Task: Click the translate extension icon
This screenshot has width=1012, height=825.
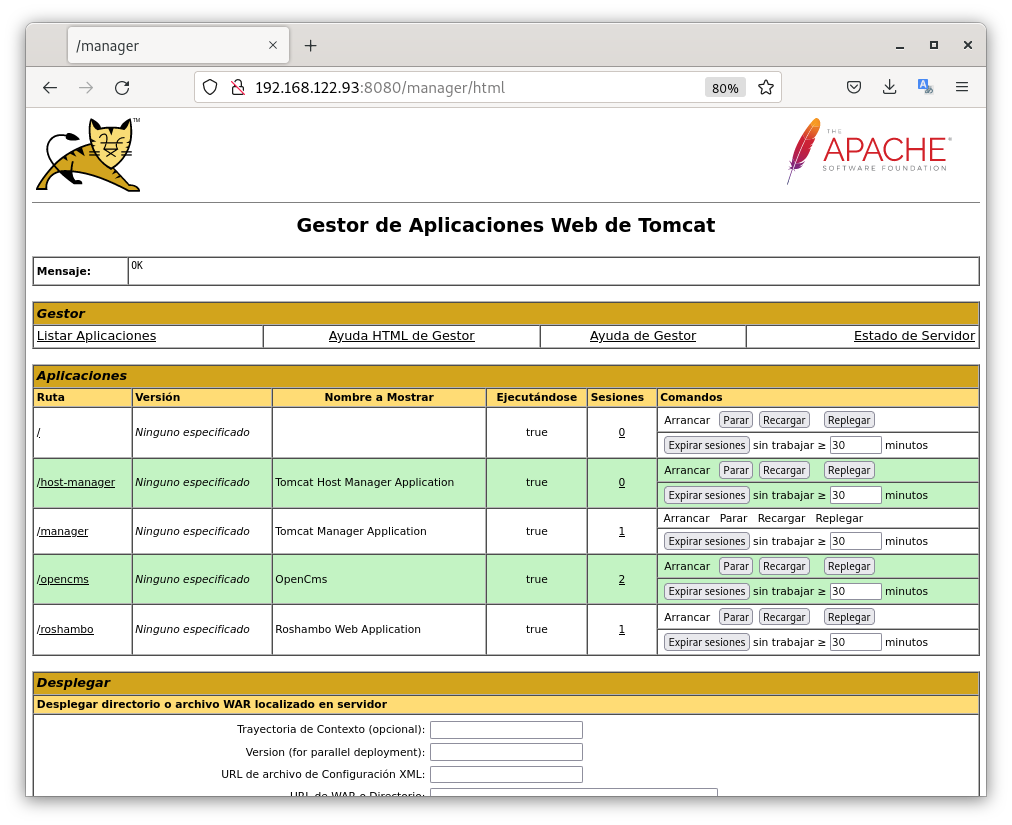Action: coord(925,88)
